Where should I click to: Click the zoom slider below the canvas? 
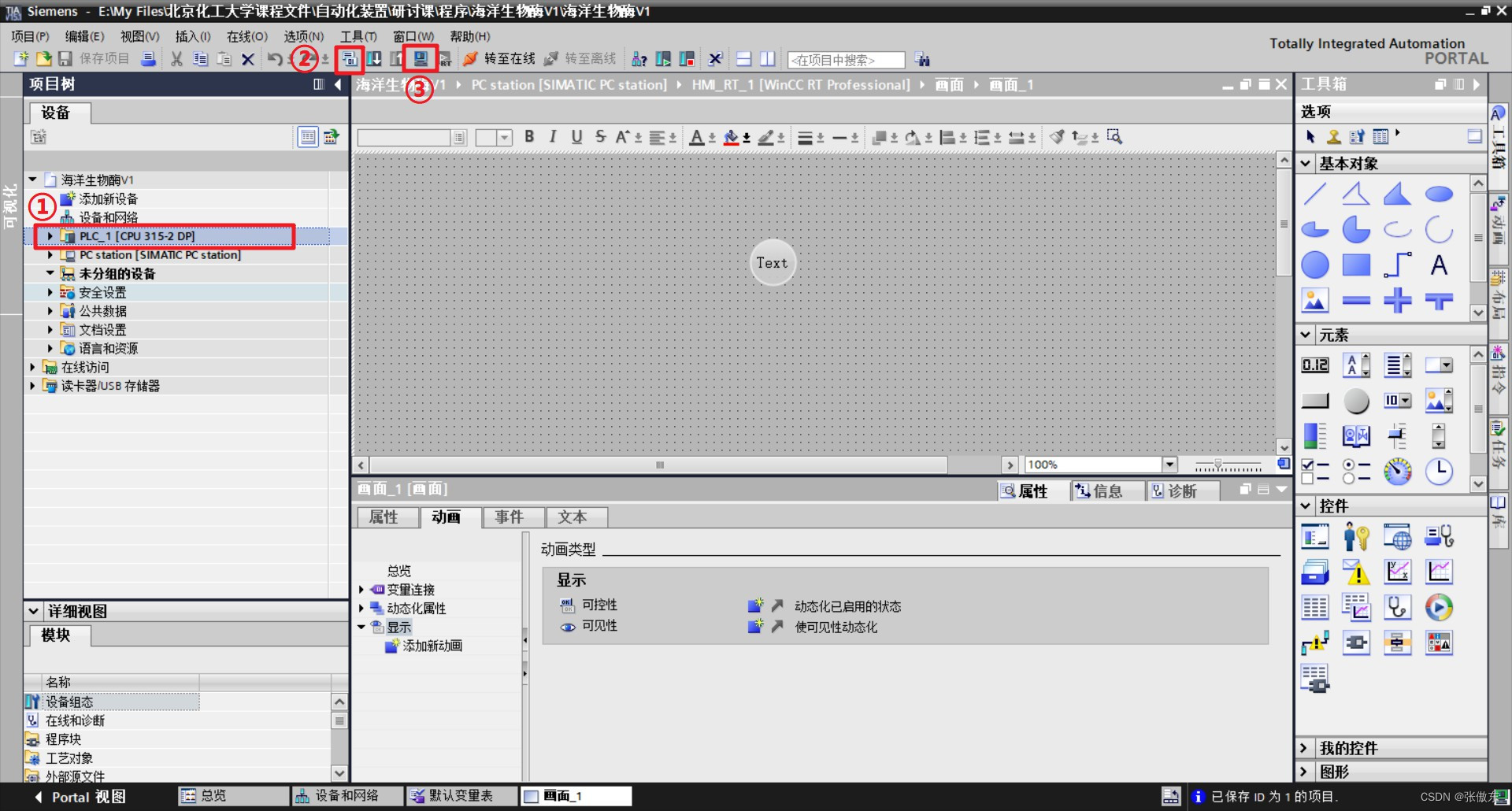coord(1228,465)
